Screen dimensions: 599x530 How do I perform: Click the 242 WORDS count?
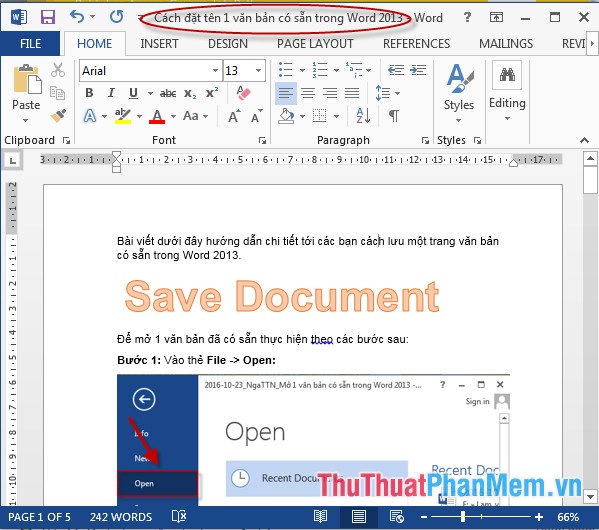121,517
